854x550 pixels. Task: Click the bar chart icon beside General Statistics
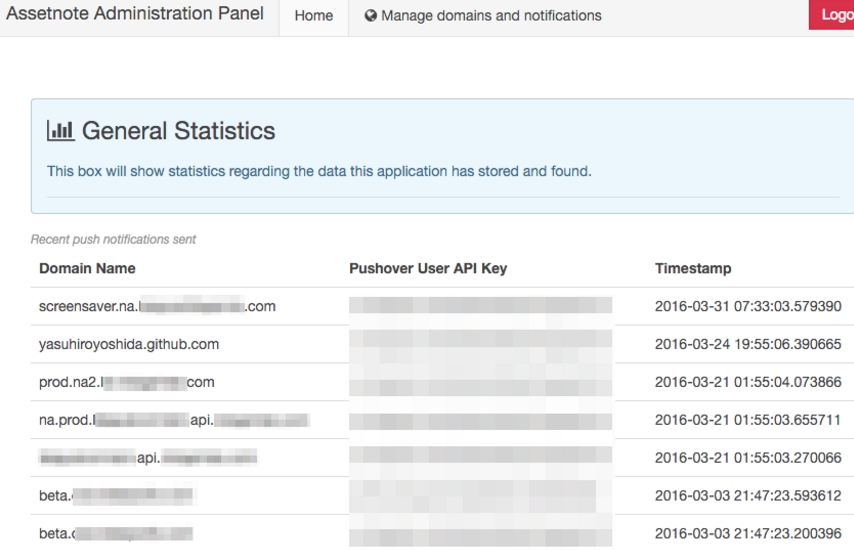pyautogui.click(x=61, y=131)
